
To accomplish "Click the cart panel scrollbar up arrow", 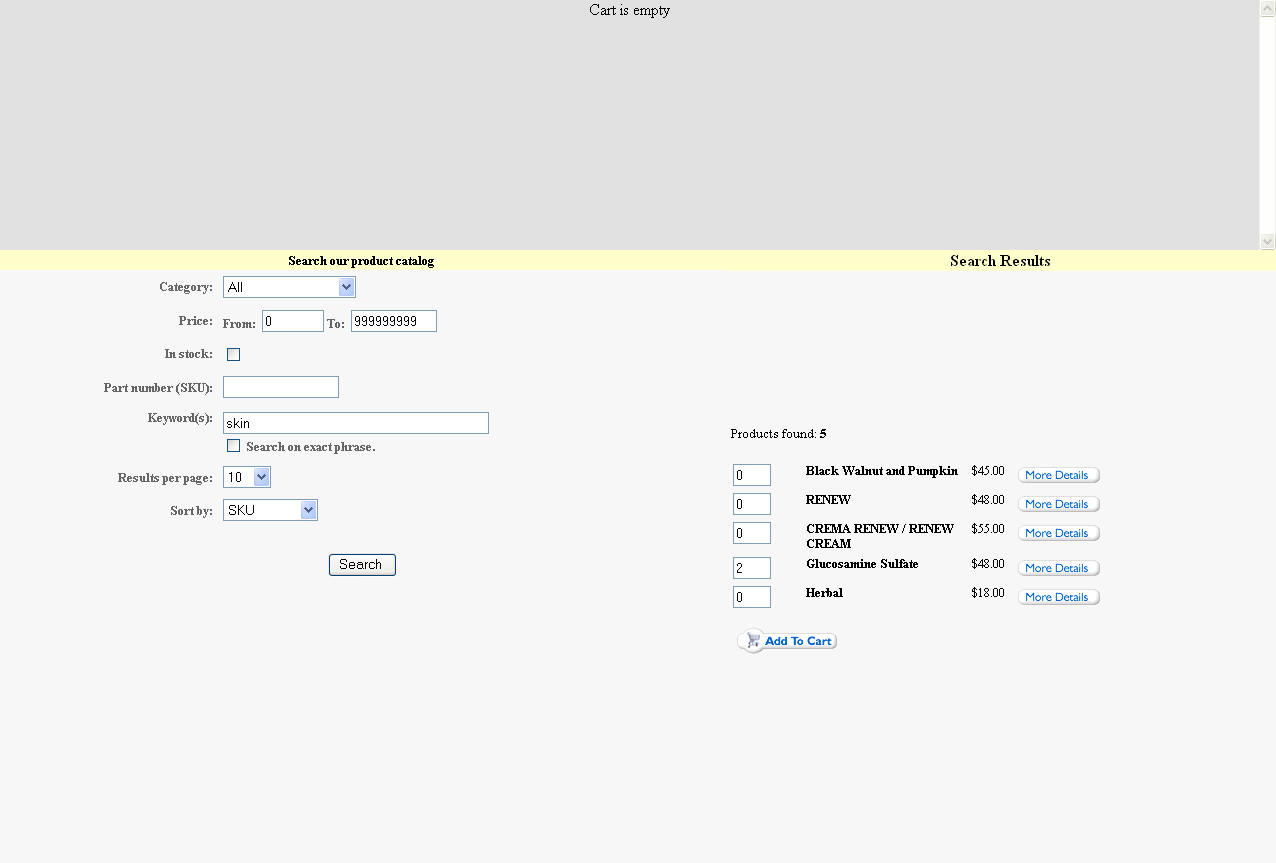I will click(1267, 8).
